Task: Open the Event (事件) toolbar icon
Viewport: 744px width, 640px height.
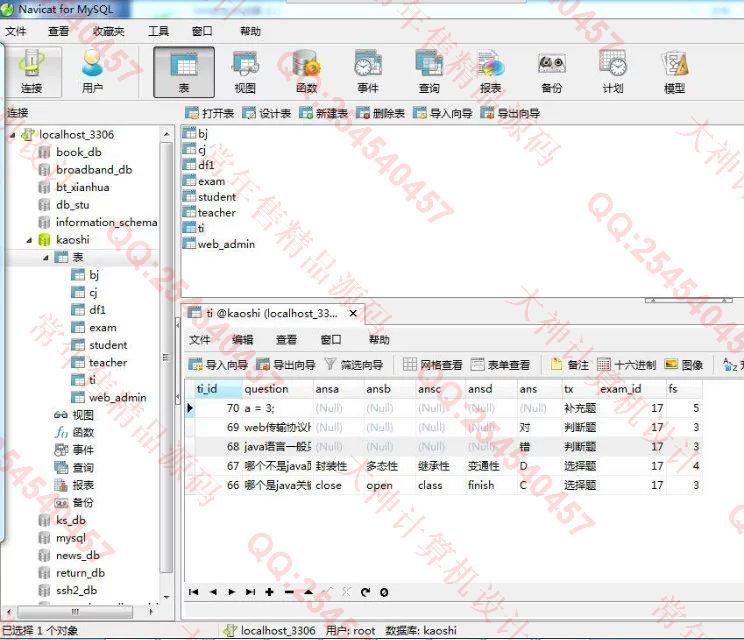Action: click(x=368, y=72)
